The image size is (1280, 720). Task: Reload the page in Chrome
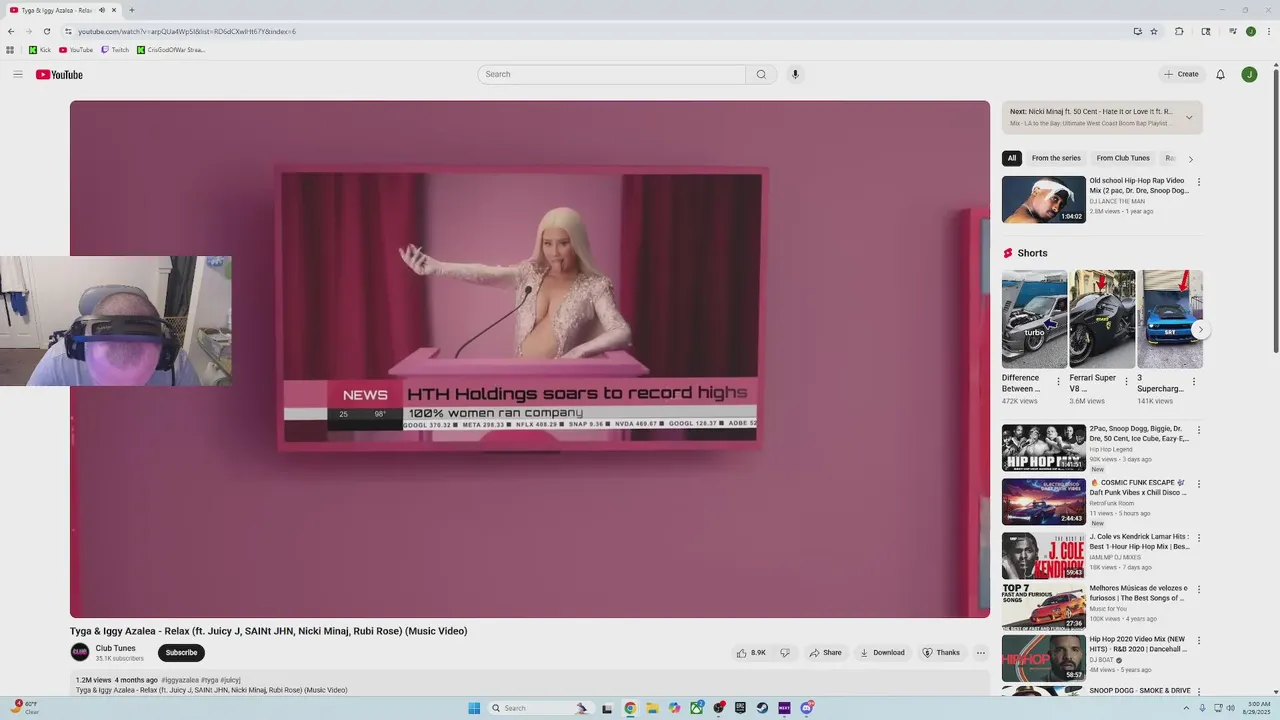point(46,31)
